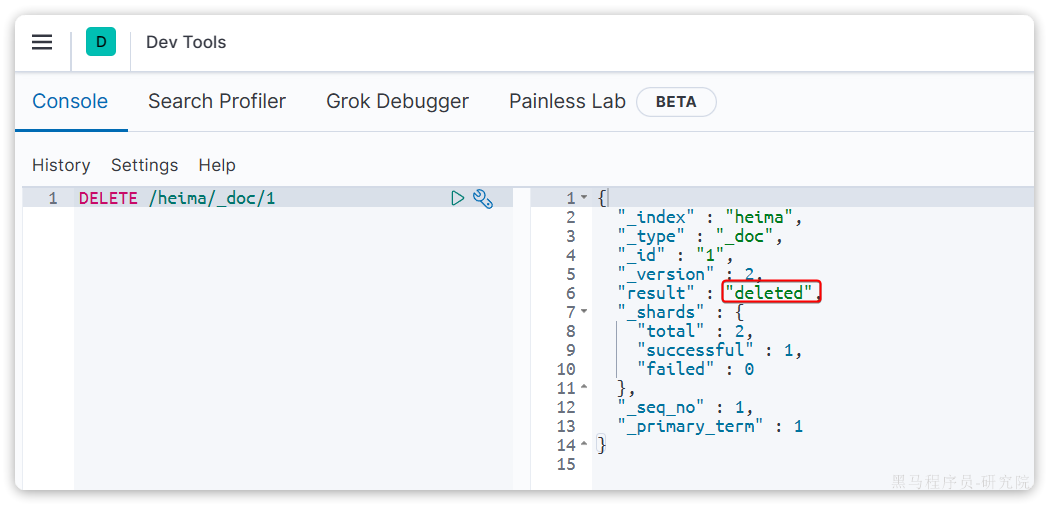Collapse the root JSON object at line 1
The width and height of the screenshot is (1049, 507).
tap(584, 198)
